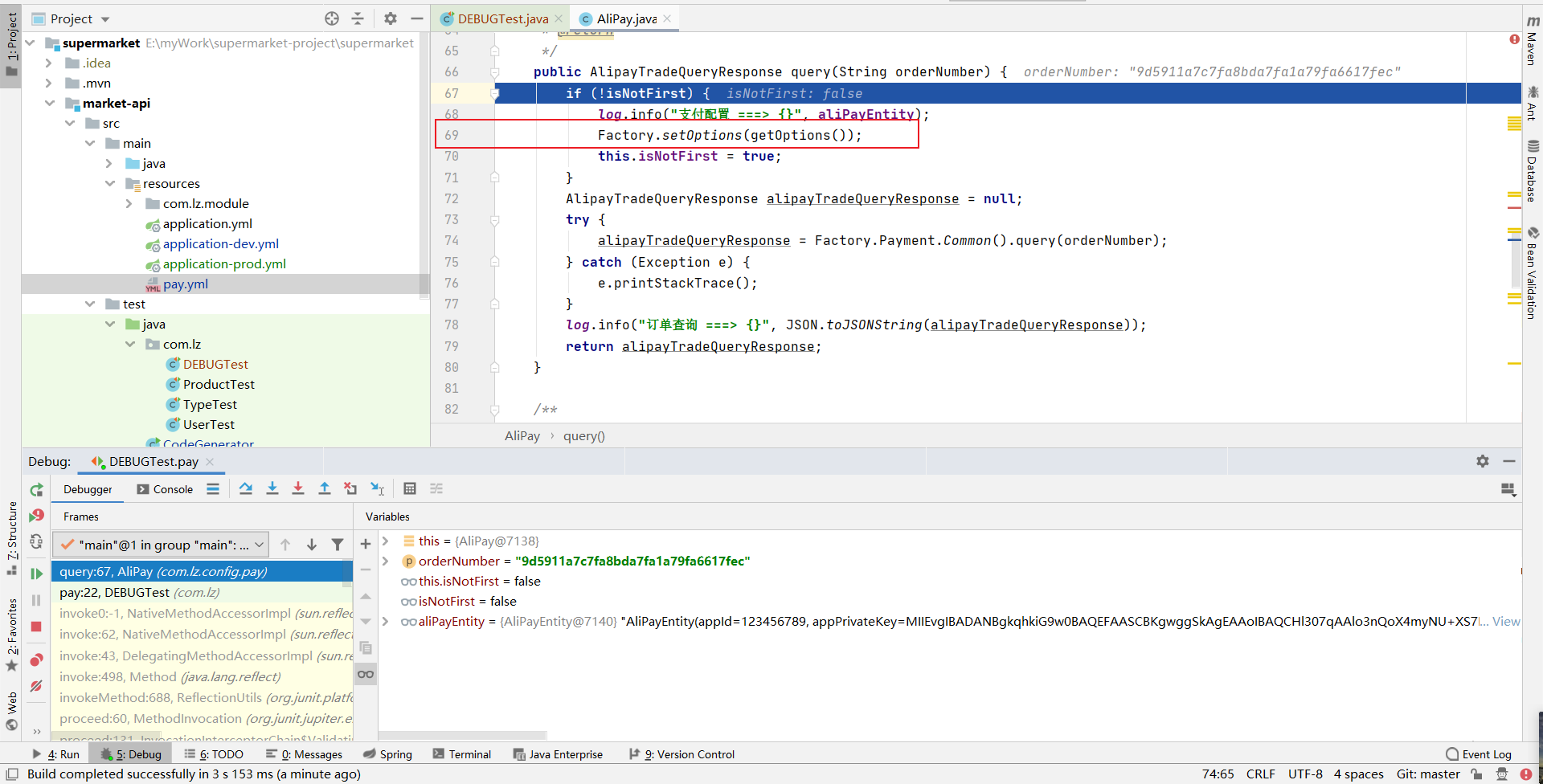The width and height of the screenshot is (1543, 784).
Task: Open the Event Log
Action: tap(1479, 754)
